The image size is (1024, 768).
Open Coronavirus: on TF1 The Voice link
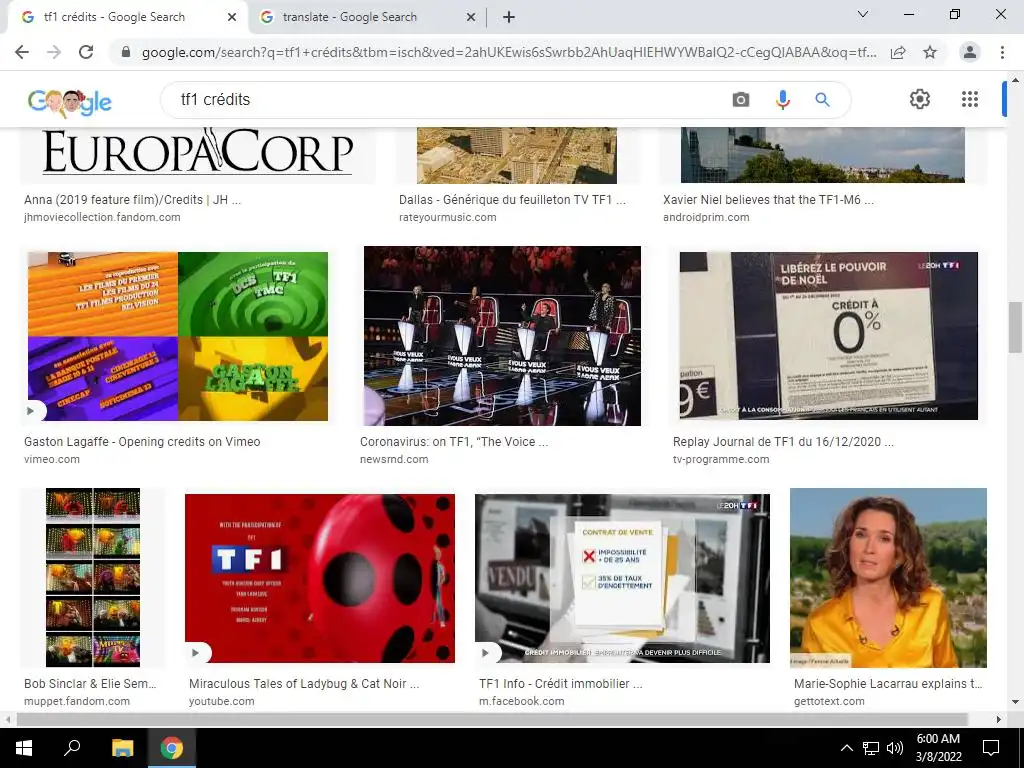point(454,441)
